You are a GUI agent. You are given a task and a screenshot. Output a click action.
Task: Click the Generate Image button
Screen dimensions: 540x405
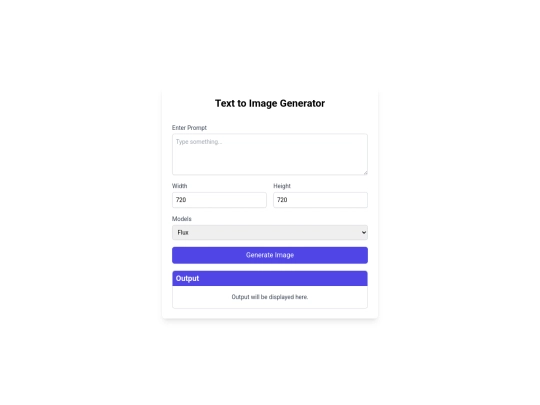tap(270, 255)
